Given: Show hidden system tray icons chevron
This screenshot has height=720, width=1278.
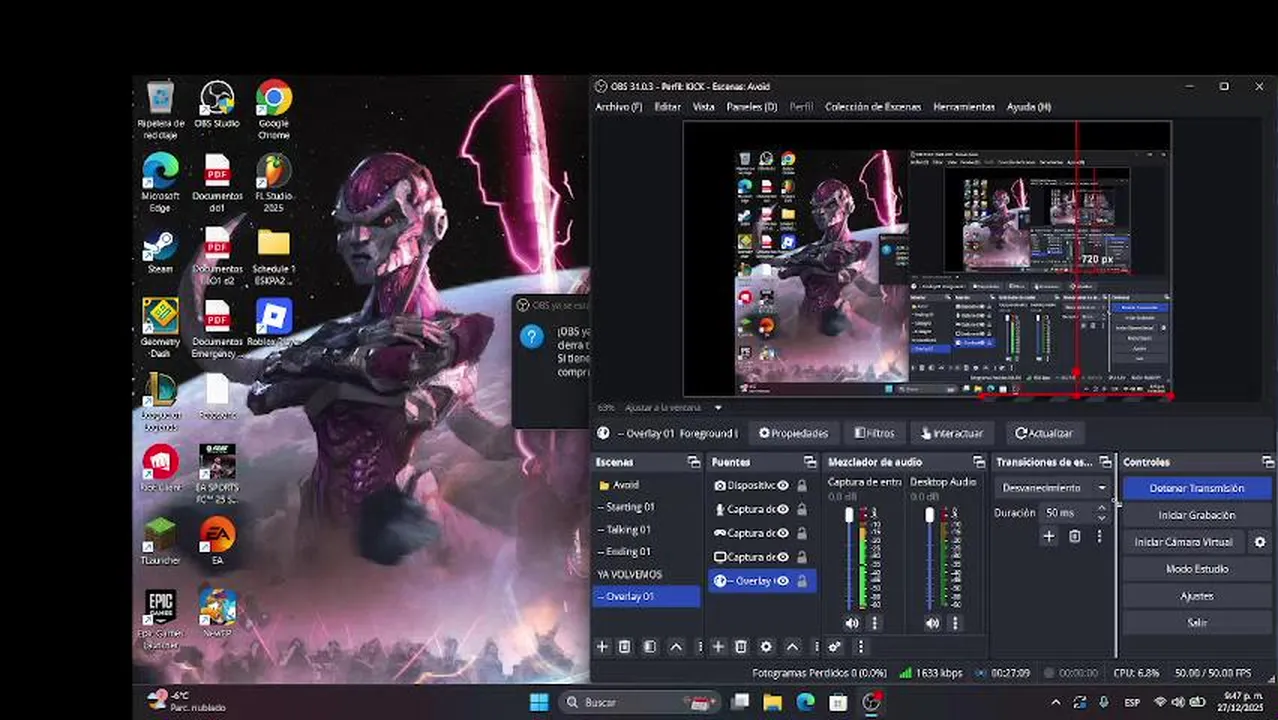Looking at the screenshot, I should pos(1056,702).
